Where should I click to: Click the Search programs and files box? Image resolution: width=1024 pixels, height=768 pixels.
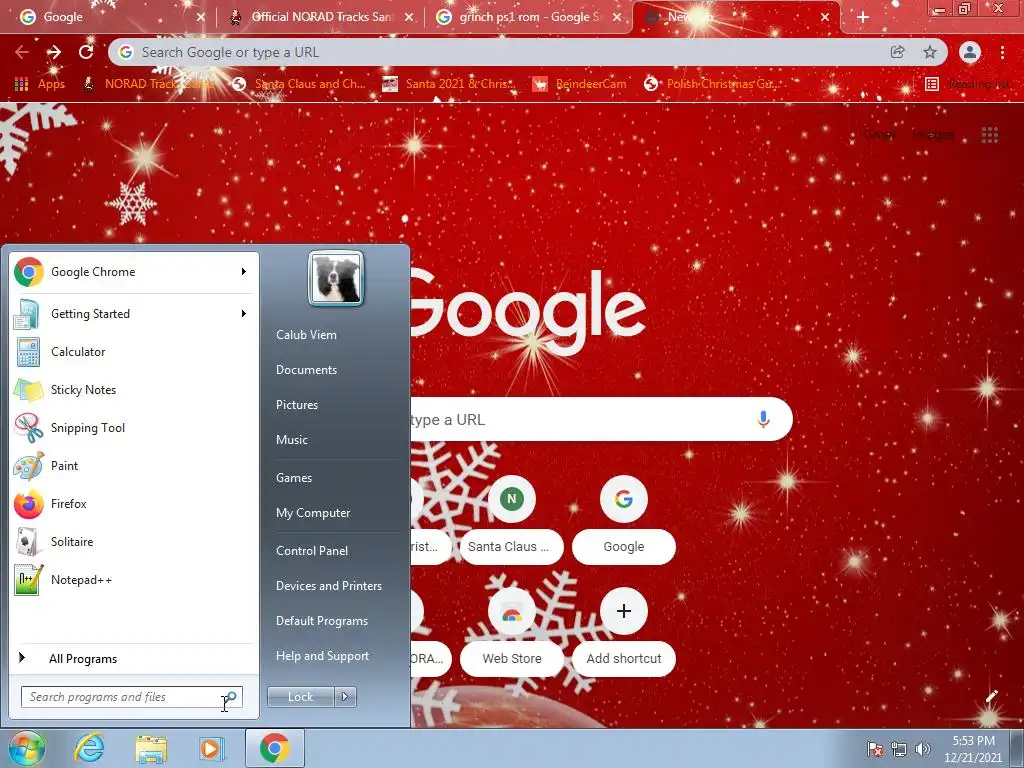point(131,697)
